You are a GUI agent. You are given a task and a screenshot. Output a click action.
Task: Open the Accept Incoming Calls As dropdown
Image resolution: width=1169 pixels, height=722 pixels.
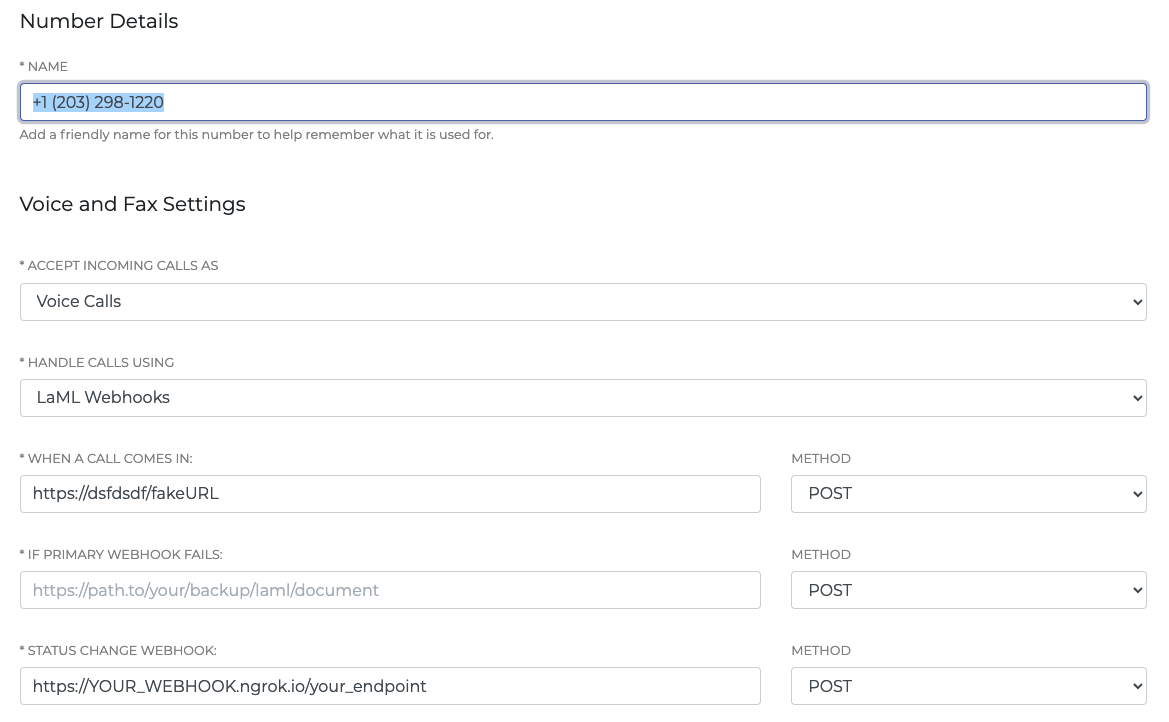[x=583, y=301]
